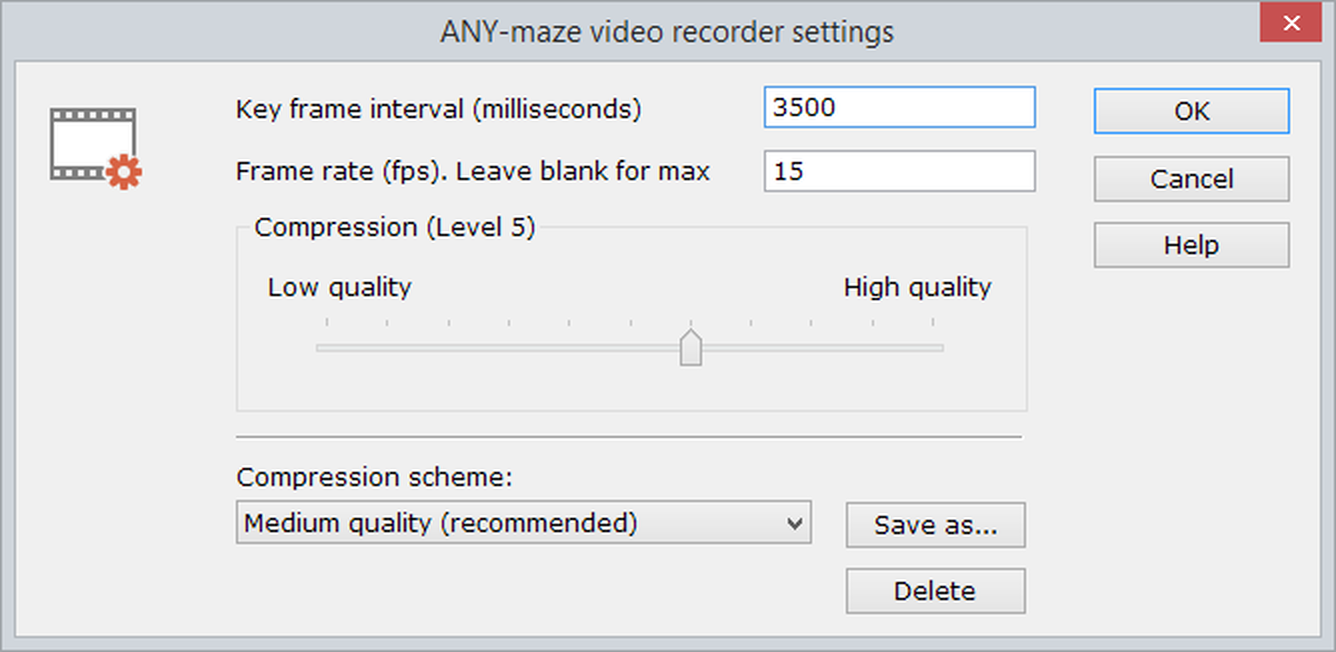Click the 'ANY-maze video recorder settings' title bar

coord(667,32)
